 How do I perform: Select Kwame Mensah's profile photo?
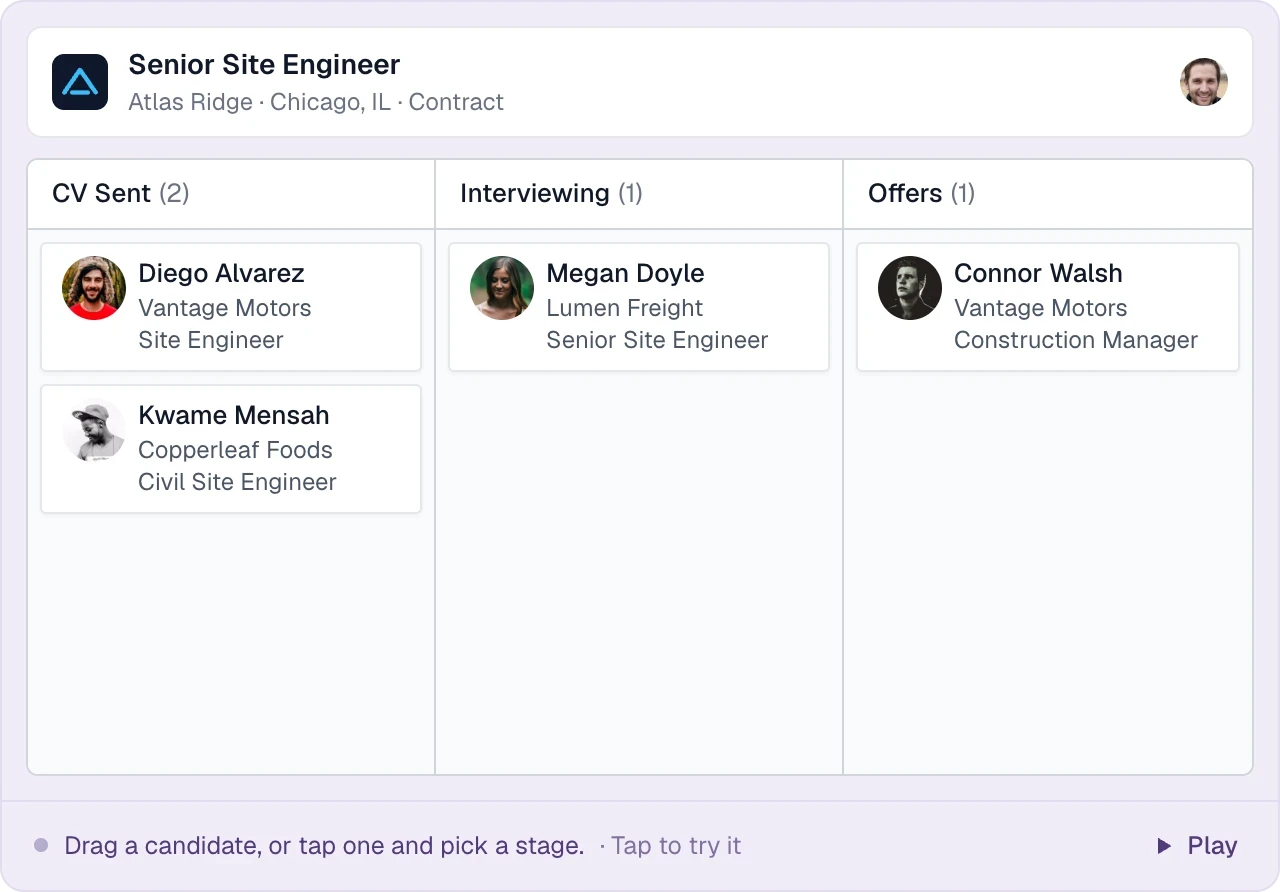coord(94,430)
